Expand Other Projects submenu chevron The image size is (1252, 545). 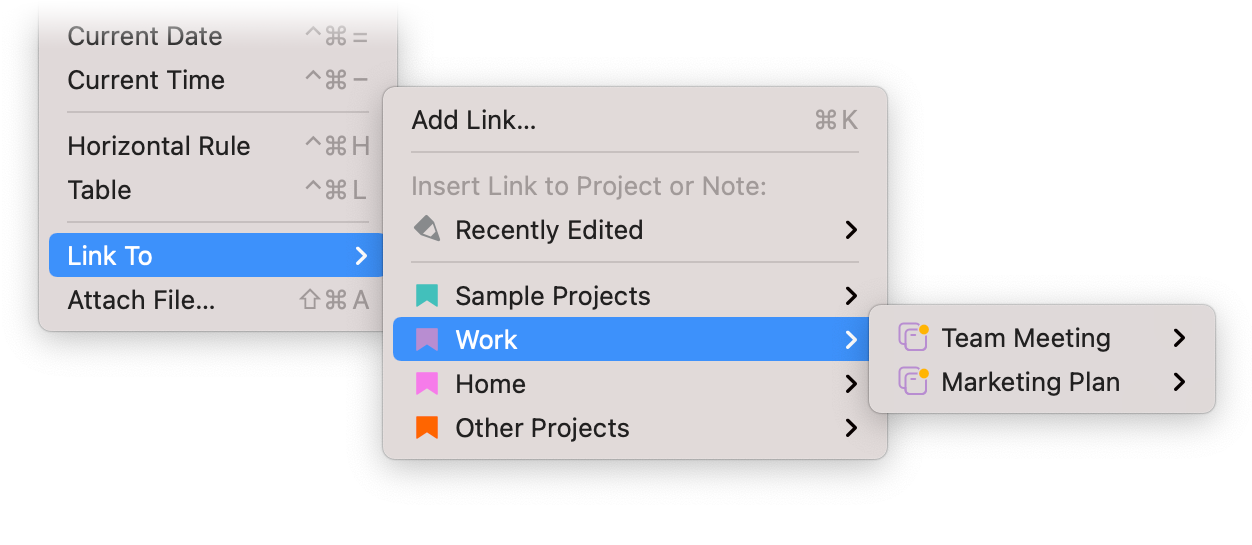click(x=851, y=428)
